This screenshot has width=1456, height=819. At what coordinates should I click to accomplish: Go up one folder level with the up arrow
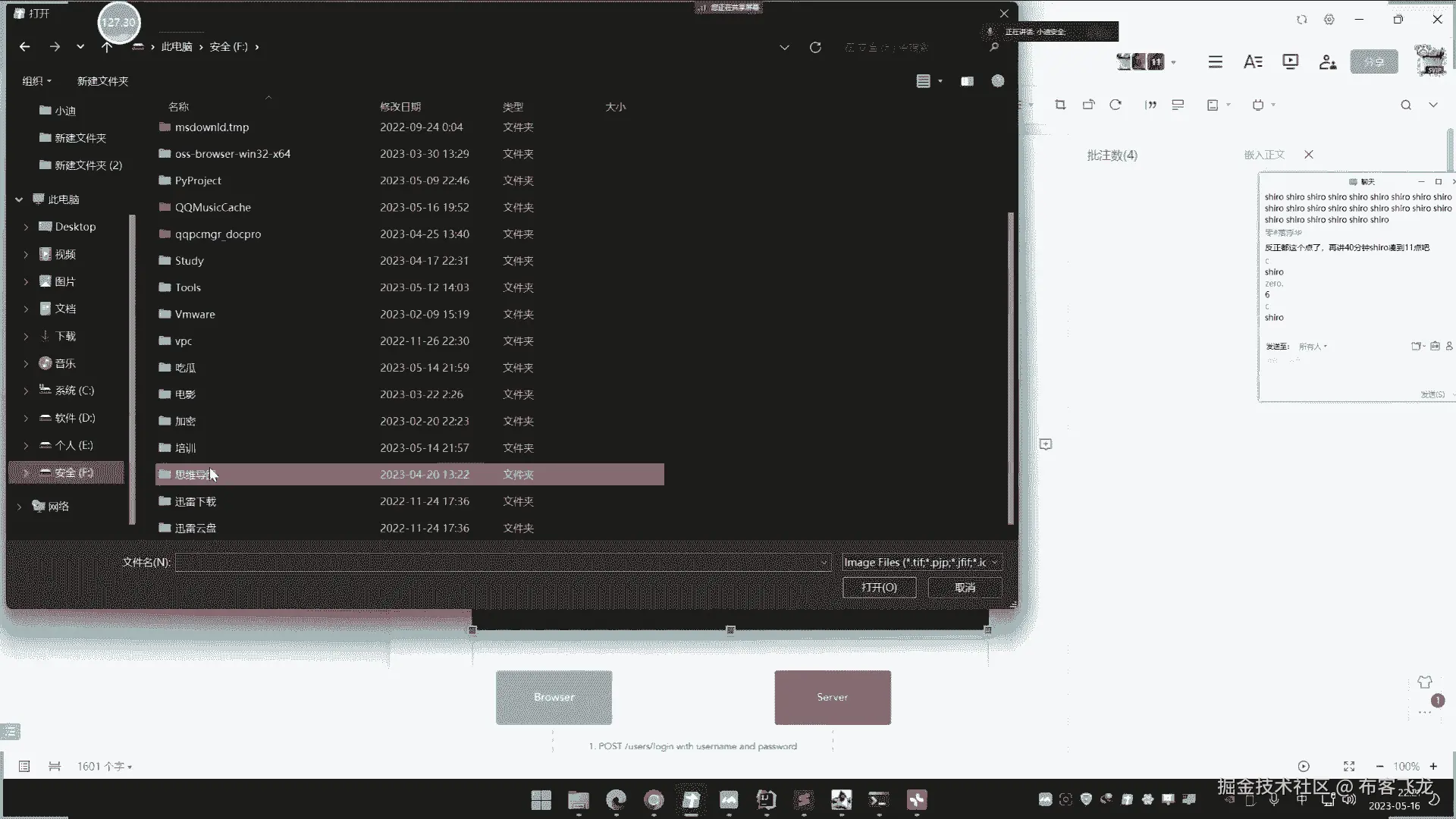pos(107,47)
